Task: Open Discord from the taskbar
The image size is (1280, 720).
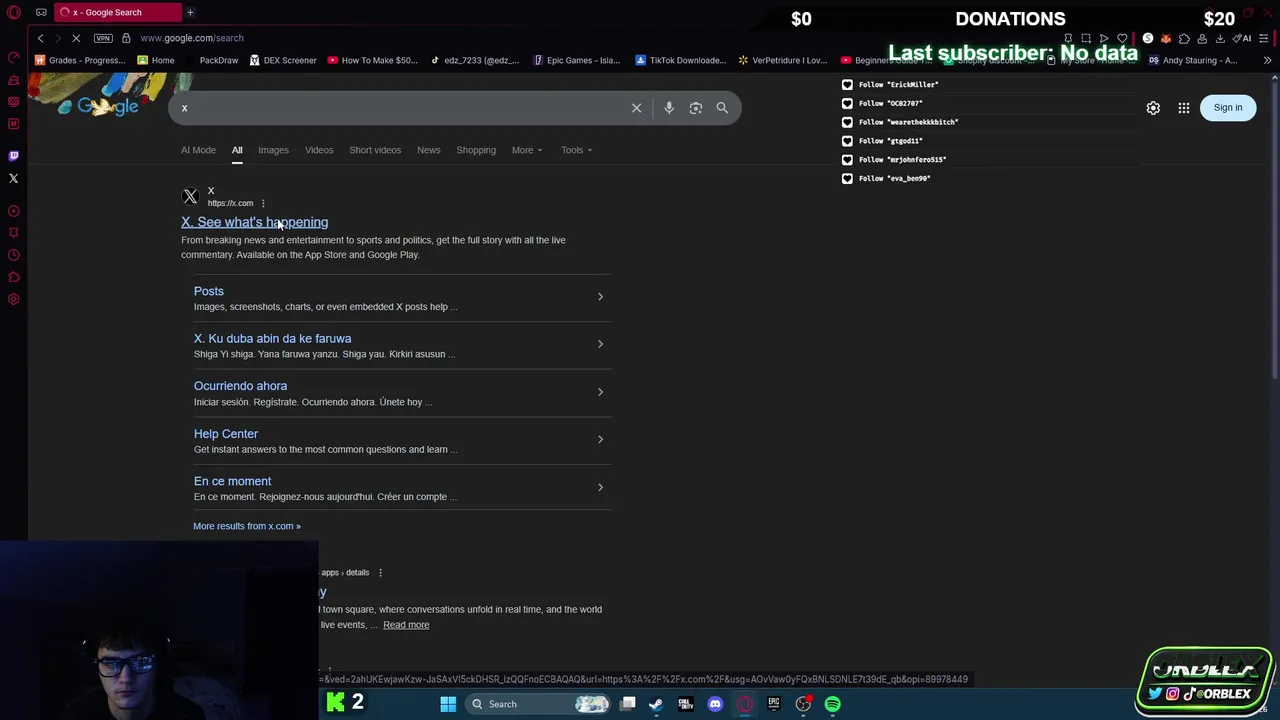Action: [715, 704]
